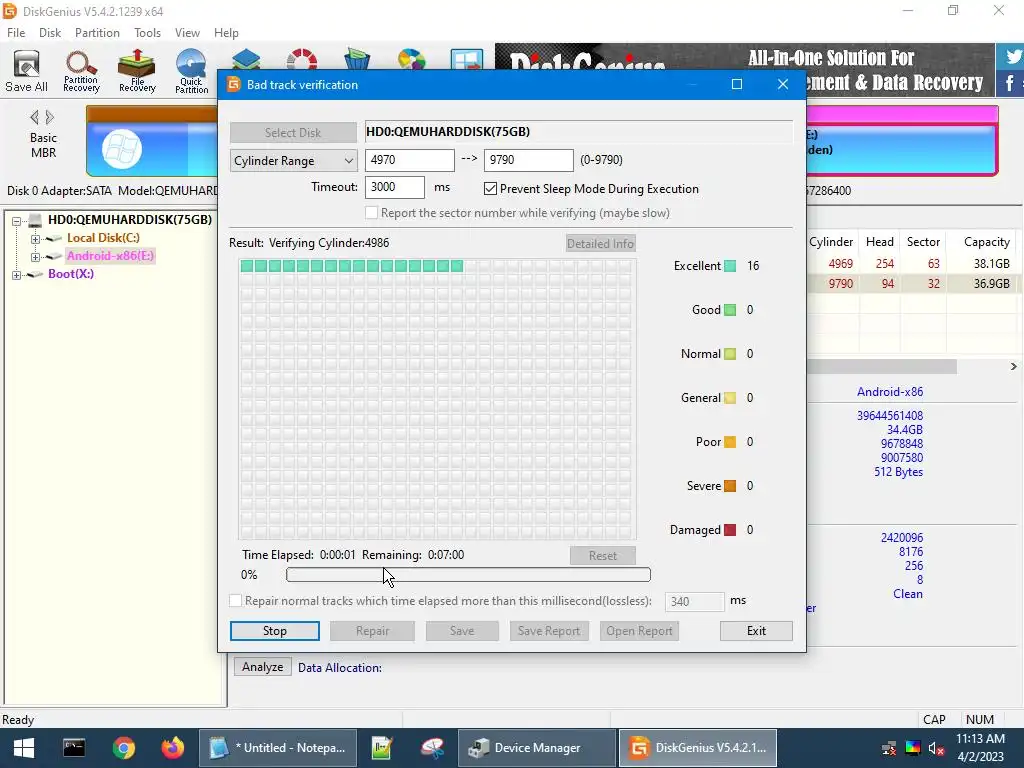This screenshot has height=768, width=1024.
Task: Toggle Prevent Sleep Mode During Execution
Action: [x=490, y=189]
